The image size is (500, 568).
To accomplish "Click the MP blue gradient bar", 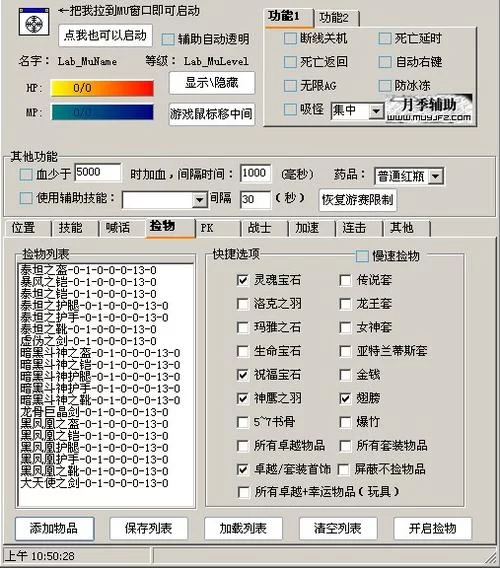I will [102, 112].
